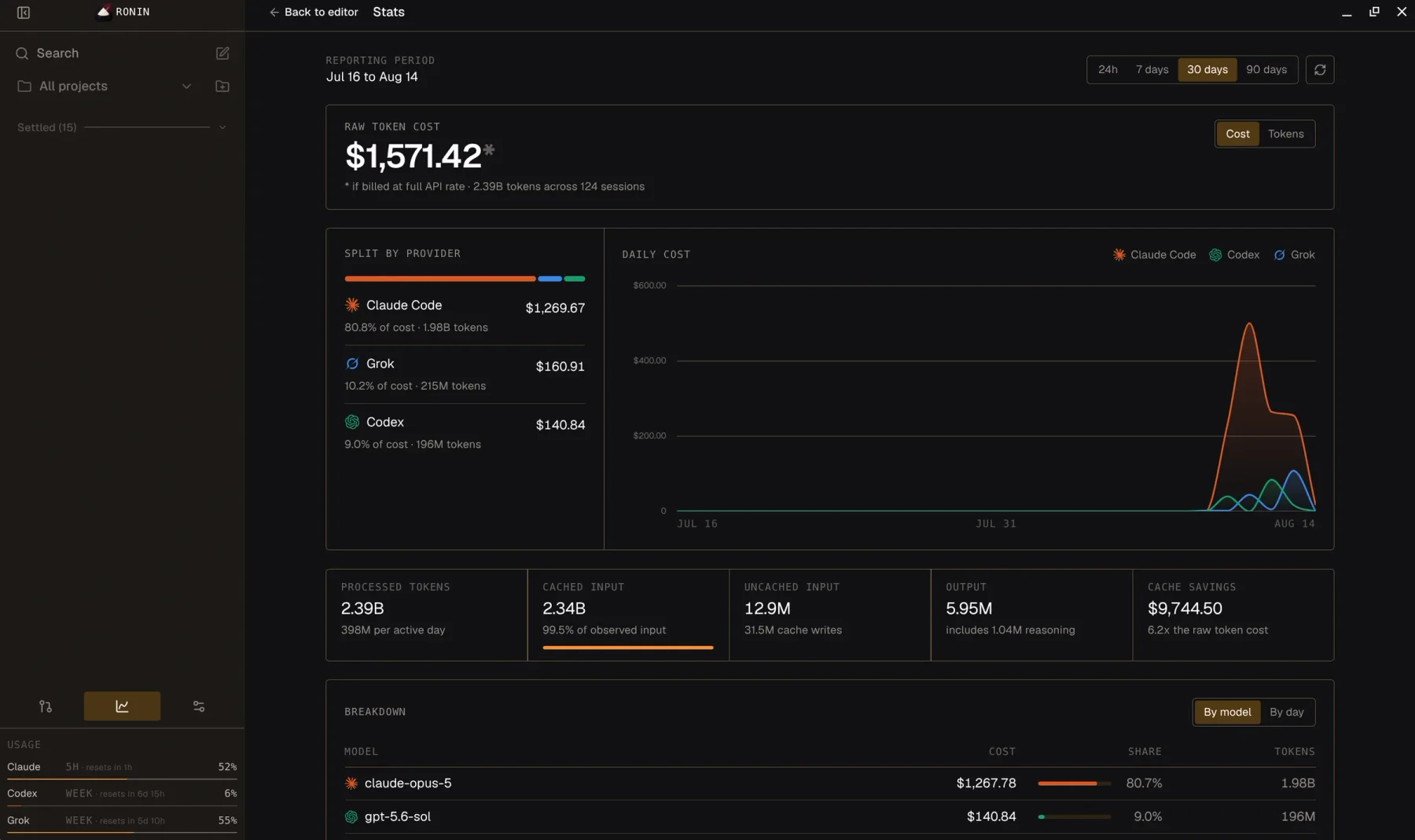Click the Processed Tokens 2.39B value
This screenshot has height=840, width=1415.
click(x=362, y=609)
